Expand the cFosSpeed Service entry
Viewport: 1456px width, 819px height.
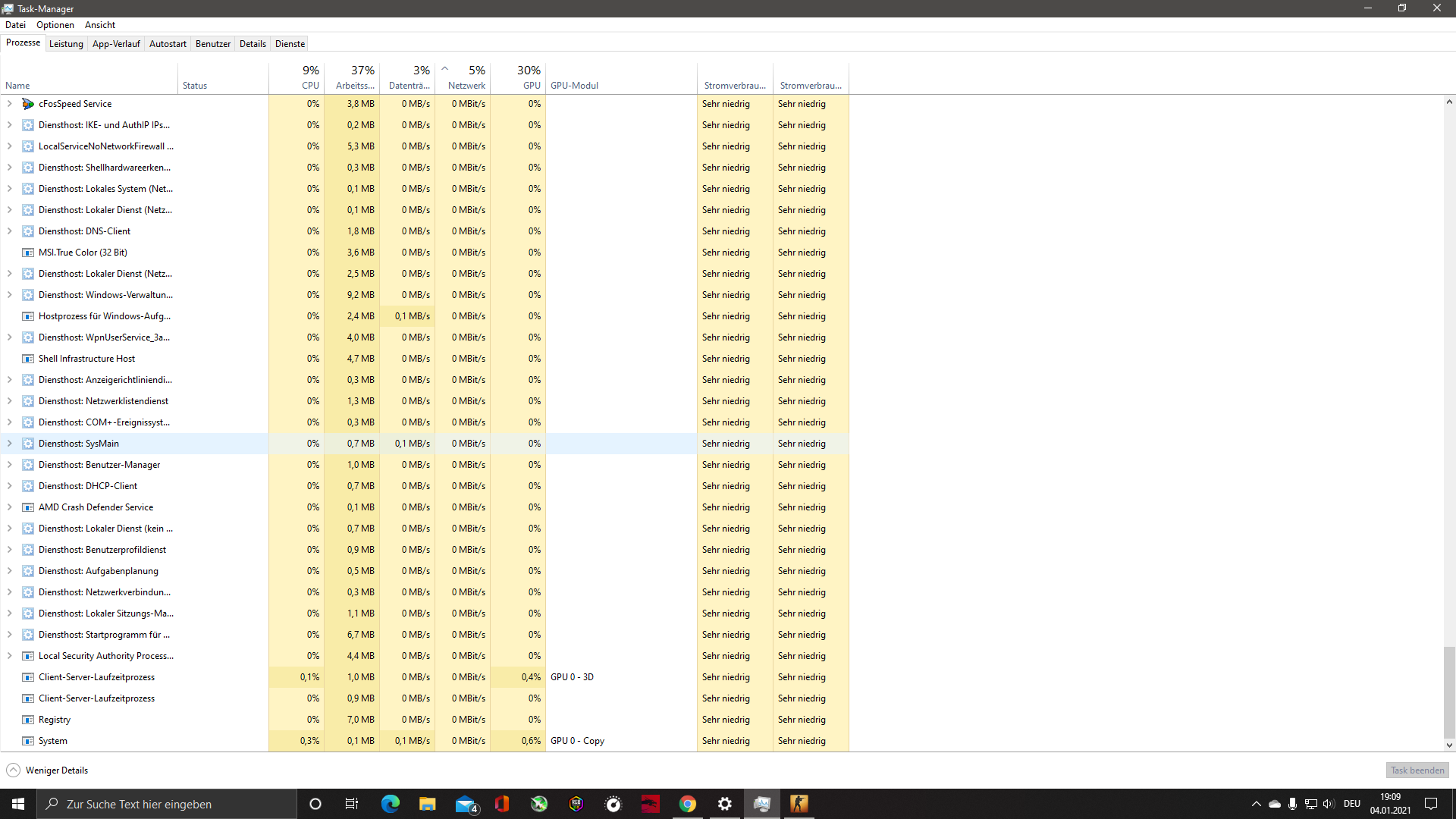point(10,104)
